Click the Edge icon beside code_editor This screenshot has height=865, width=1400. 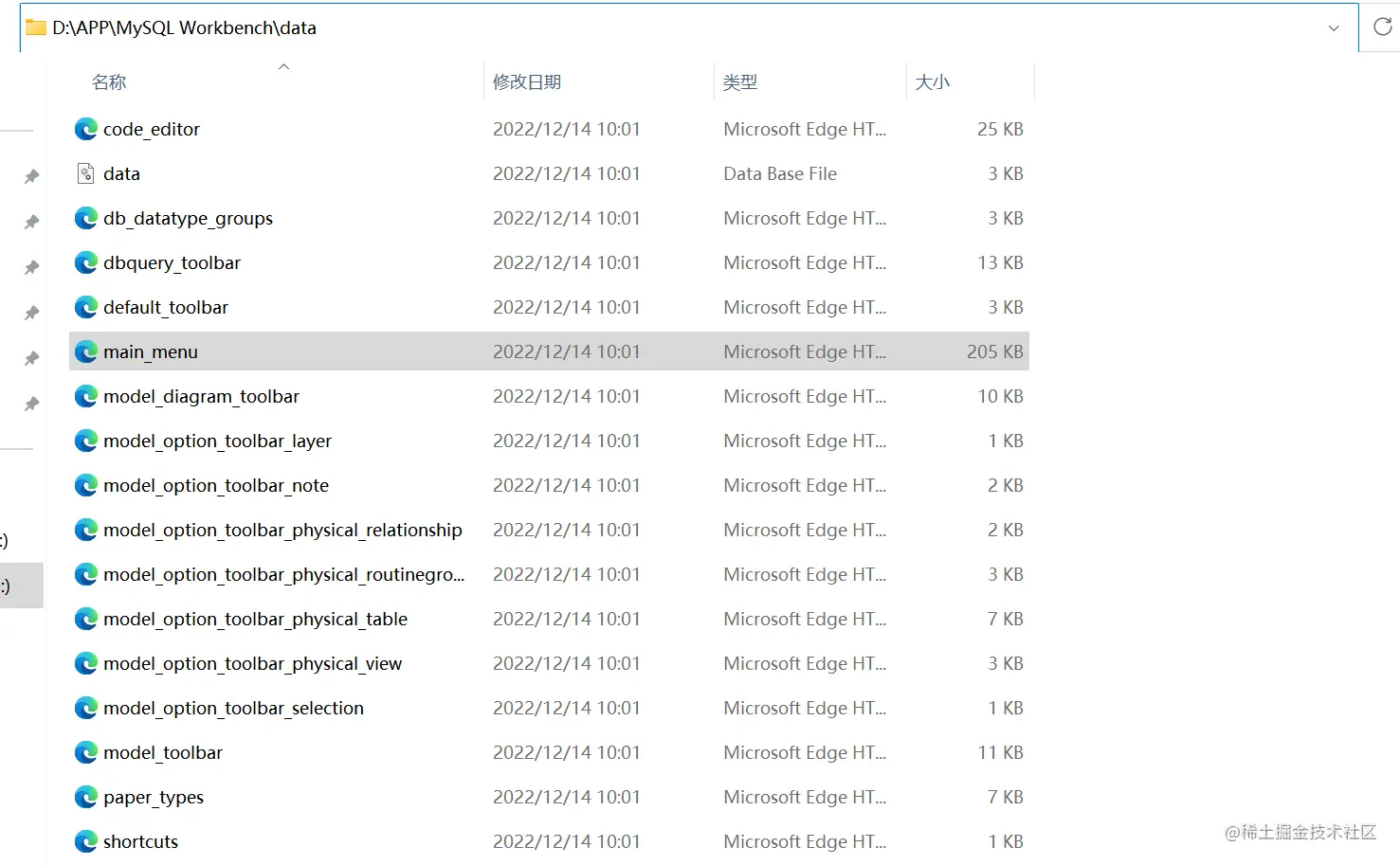point(86,129)
